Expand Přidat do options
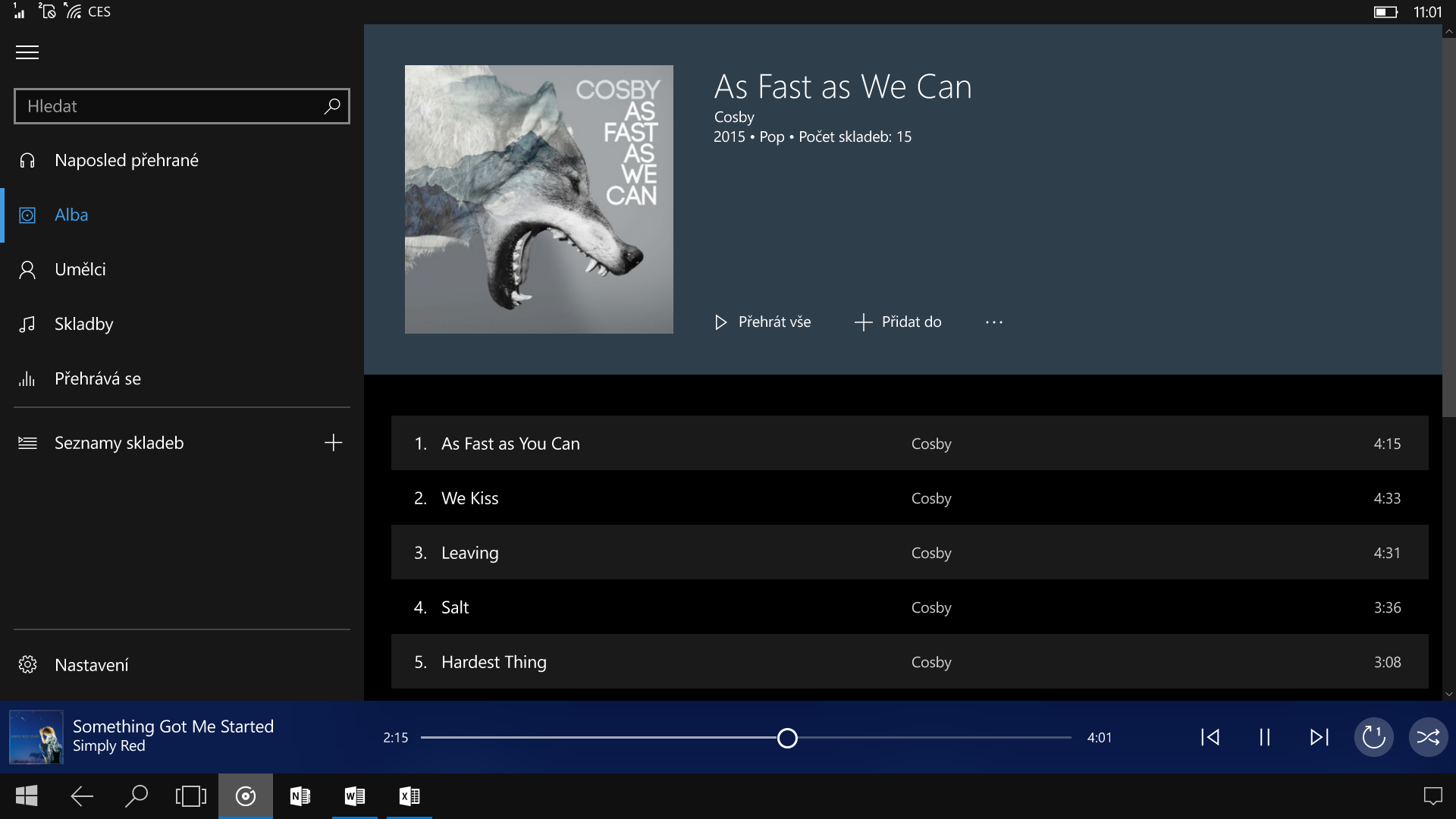The width and height of the screenshot is (1456, 819). point(897,322)
